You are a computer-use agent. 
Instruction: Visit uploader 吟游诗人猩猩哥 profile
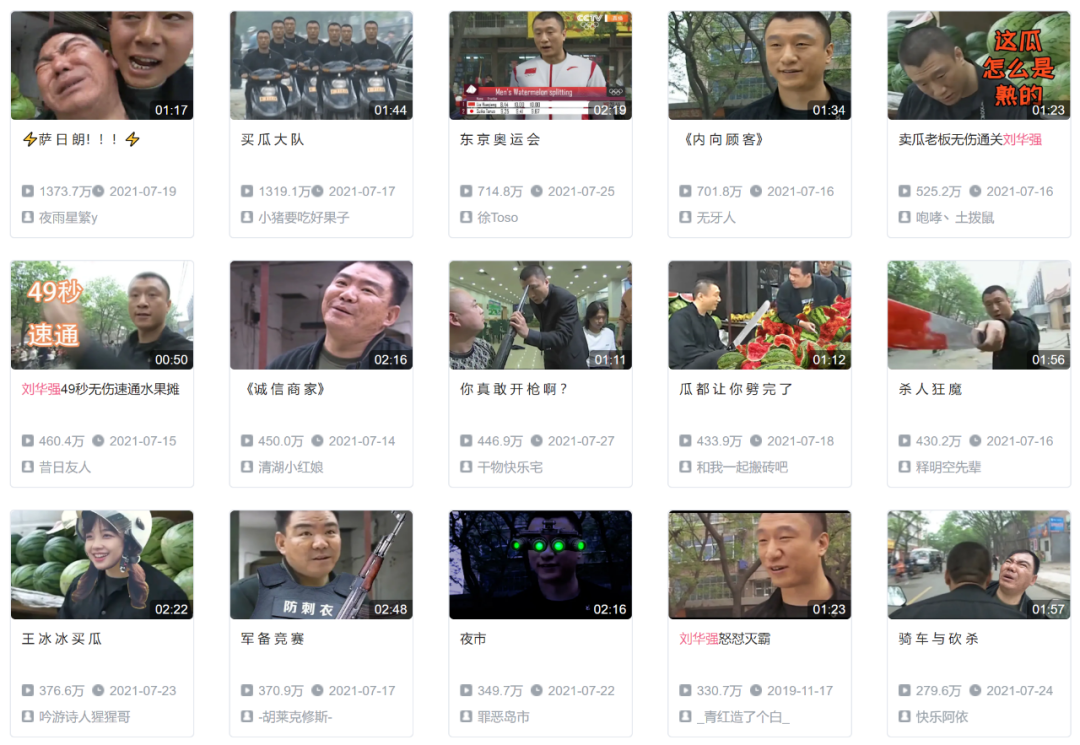coord(84,717)
